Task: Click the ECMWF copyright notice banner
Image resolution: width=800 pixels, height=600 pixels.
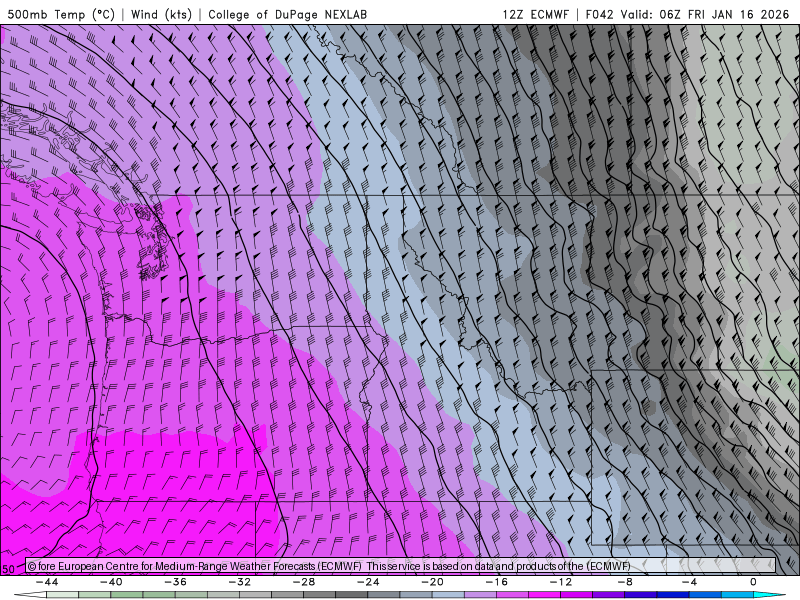Action: (401, 566)
